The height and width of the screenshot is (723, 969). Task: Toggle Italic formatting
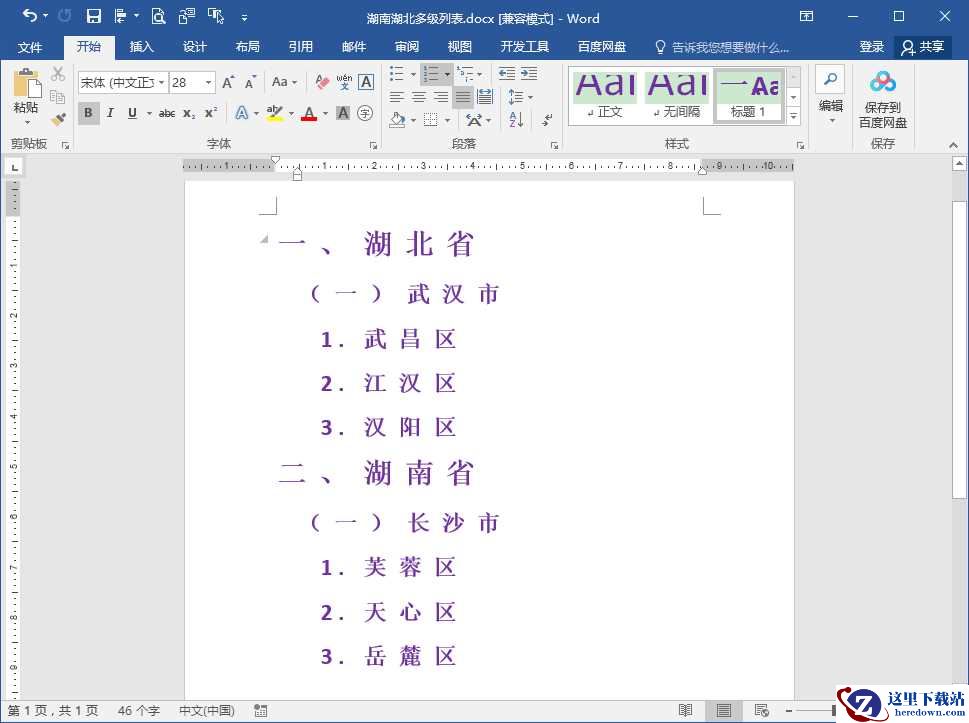pos(110,113)
